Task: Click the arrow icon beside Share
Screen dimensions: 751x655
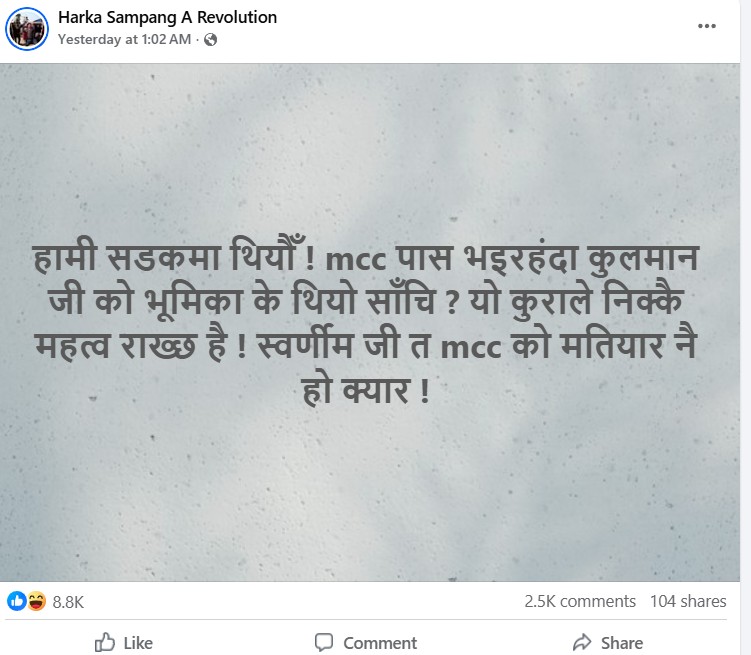Action: coord(582,642)
